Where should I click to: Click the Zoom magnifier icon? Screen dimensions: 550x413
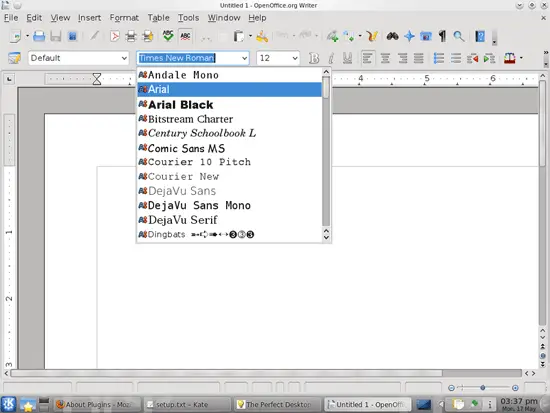[x=459, y=36]
